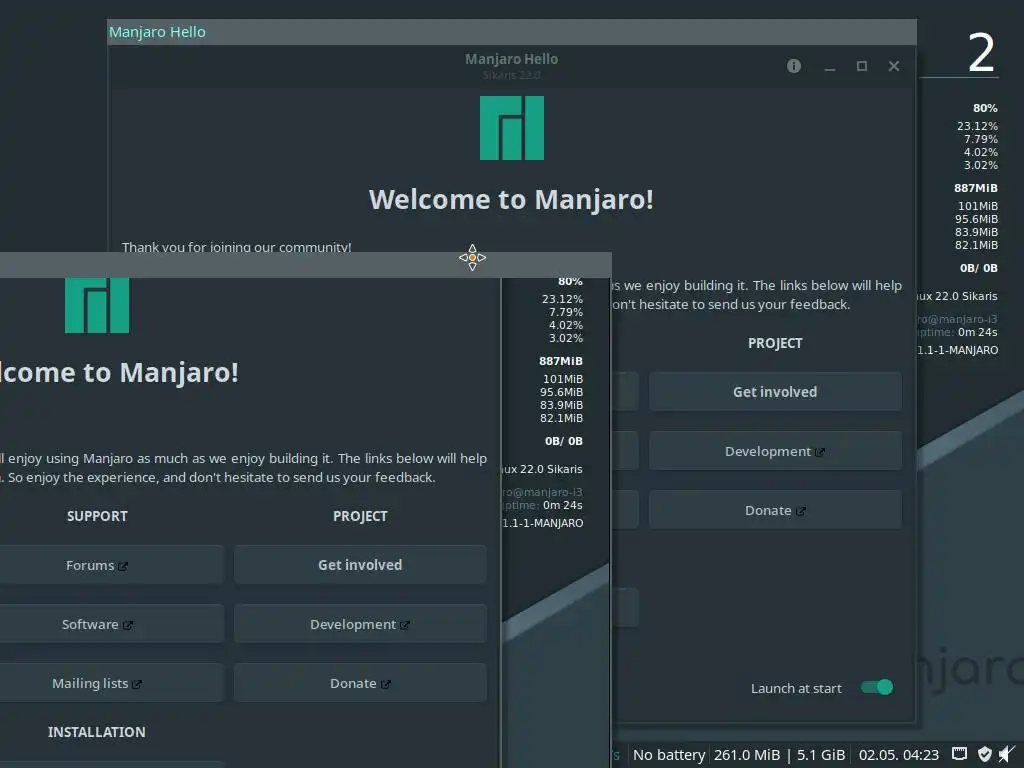Click the 02.05. 04:23 clock
Viewport: 1024px width, 768px height.
[x=899, y=755]
